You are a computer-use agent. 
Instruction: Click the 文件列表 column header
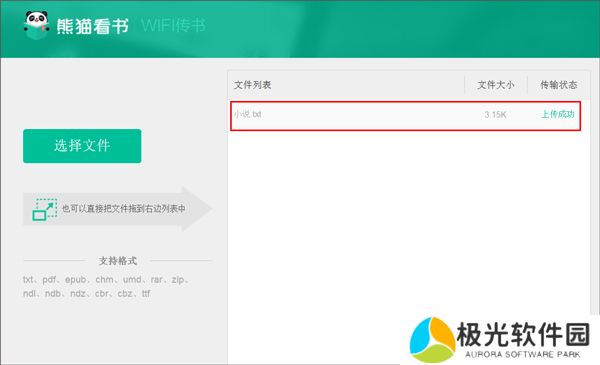coord(253,85)
